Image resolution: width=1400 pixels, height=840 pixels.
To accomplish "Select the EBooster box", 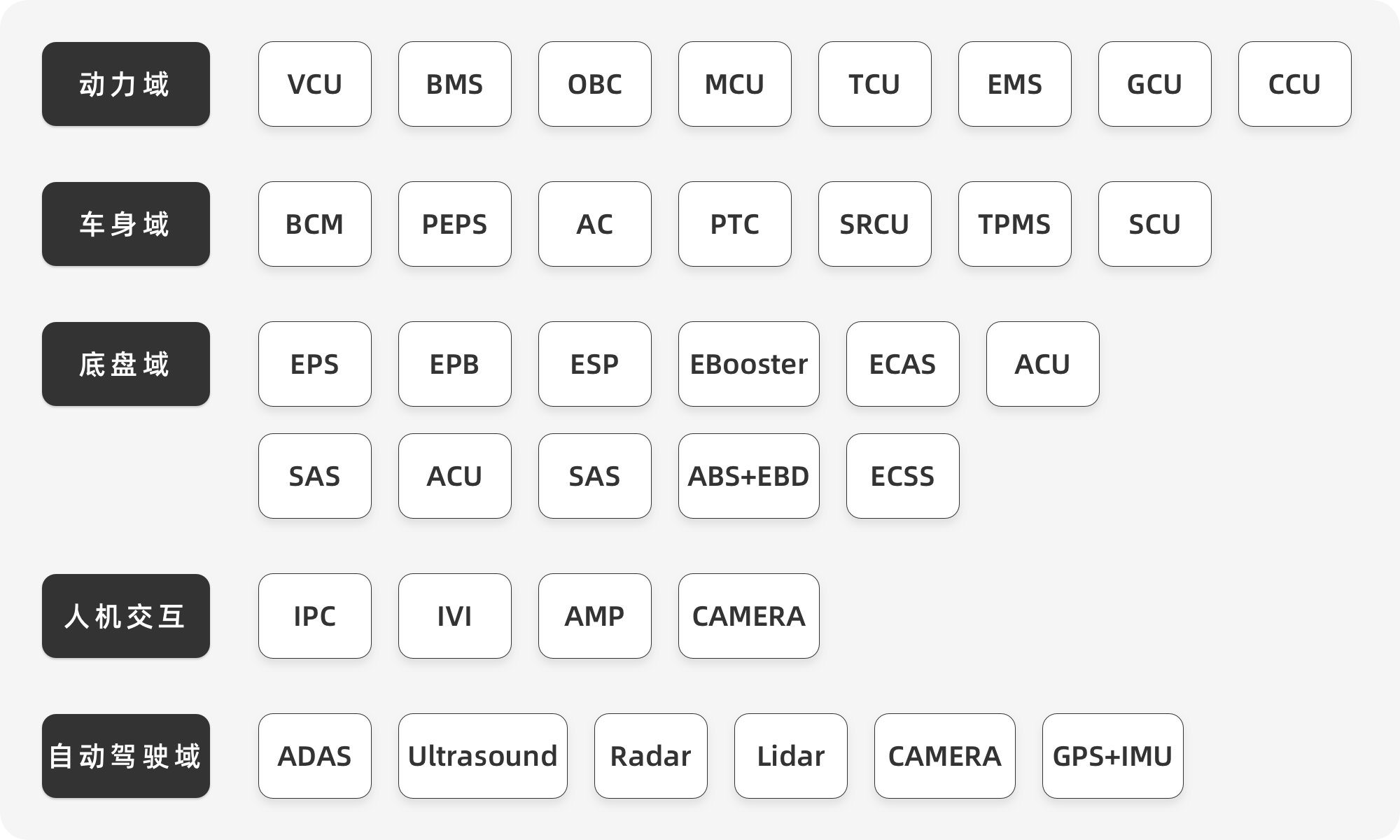I will (x=749, y=364).
